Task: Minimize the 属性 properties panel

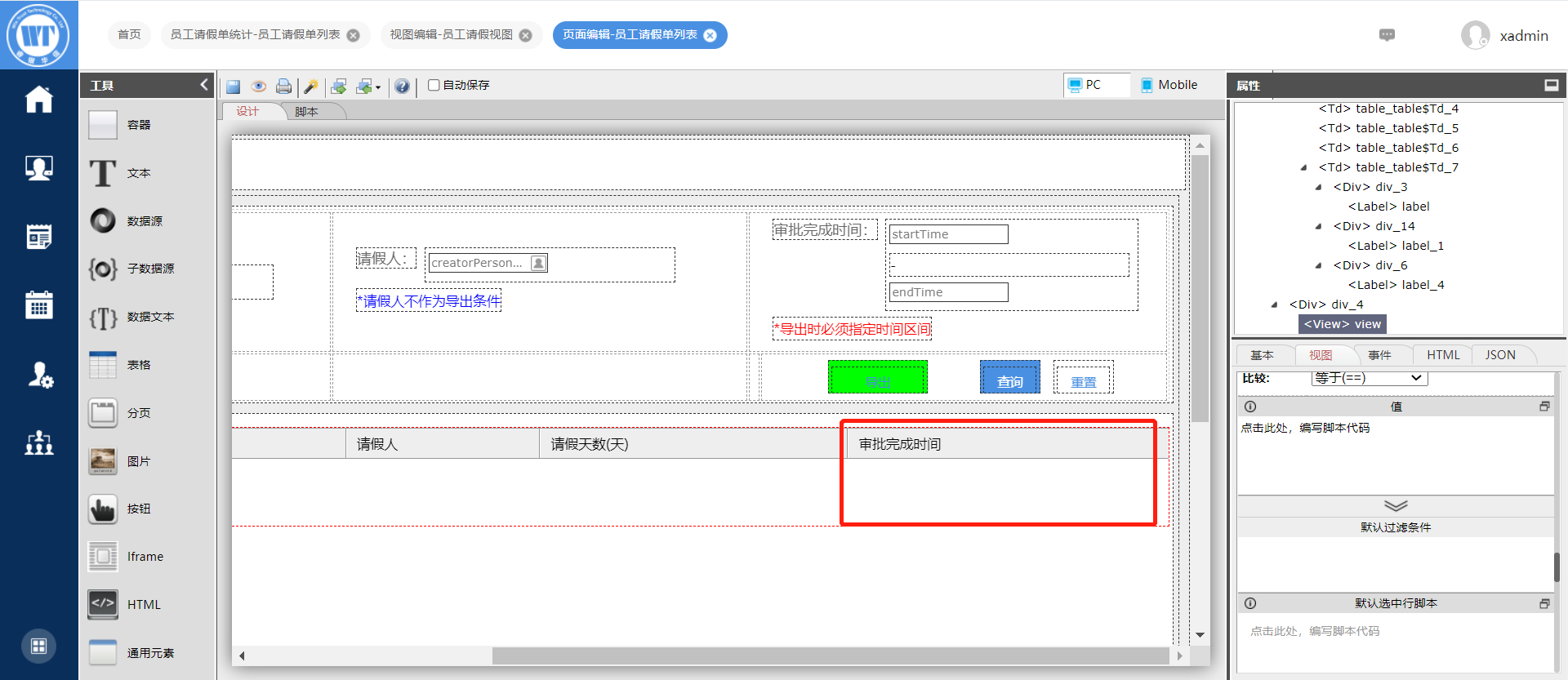Action: click(x=1552, y=85)
